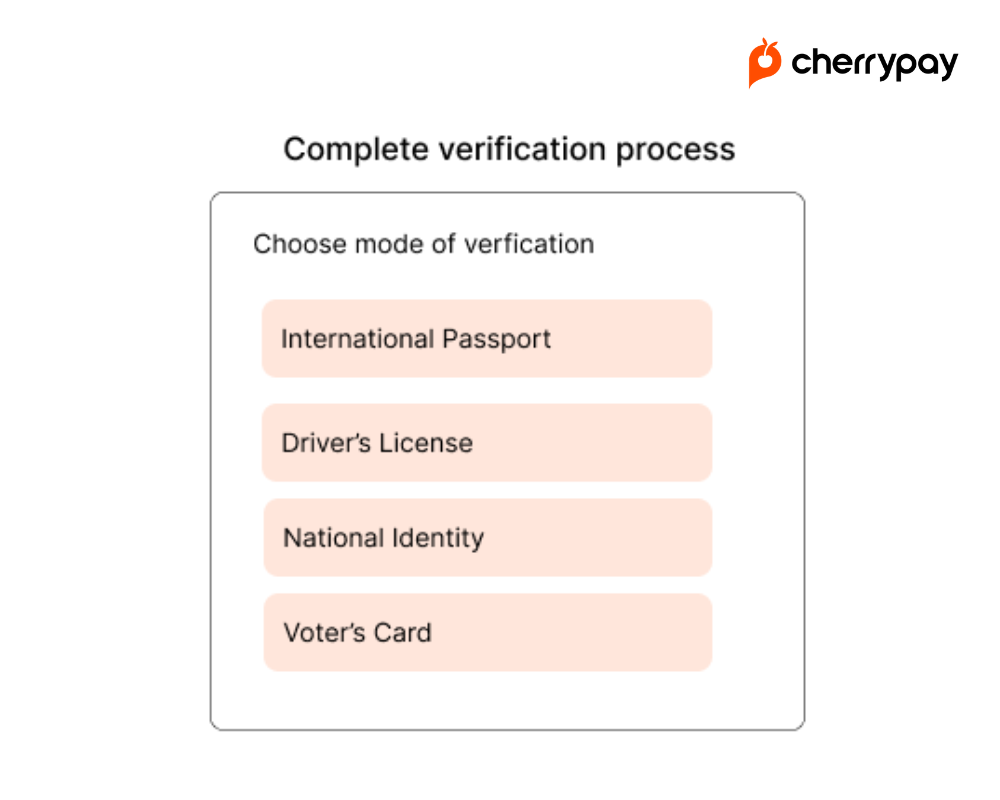Image resolution: width=1000 pixels, height=800 pixels.
Task: Verify using an International Passport
Action: tap(487, 338)
